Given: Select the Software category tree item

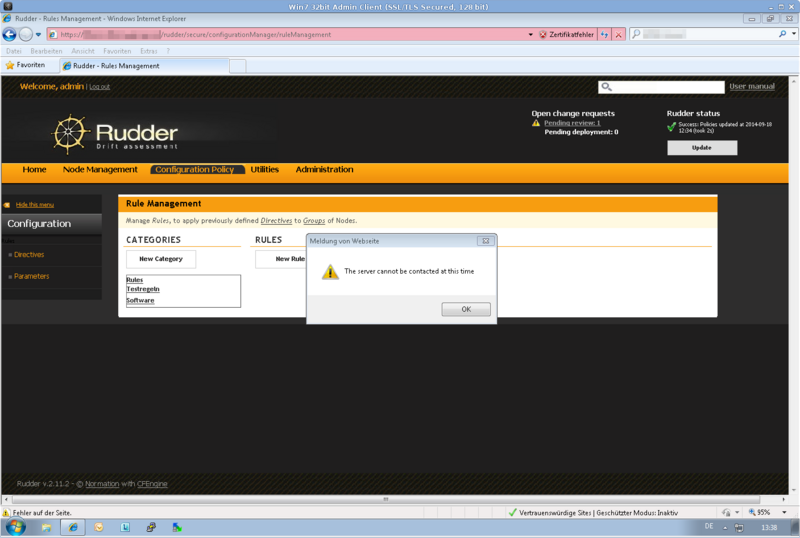Looking at the screenshot, I should tap(140, 300).
